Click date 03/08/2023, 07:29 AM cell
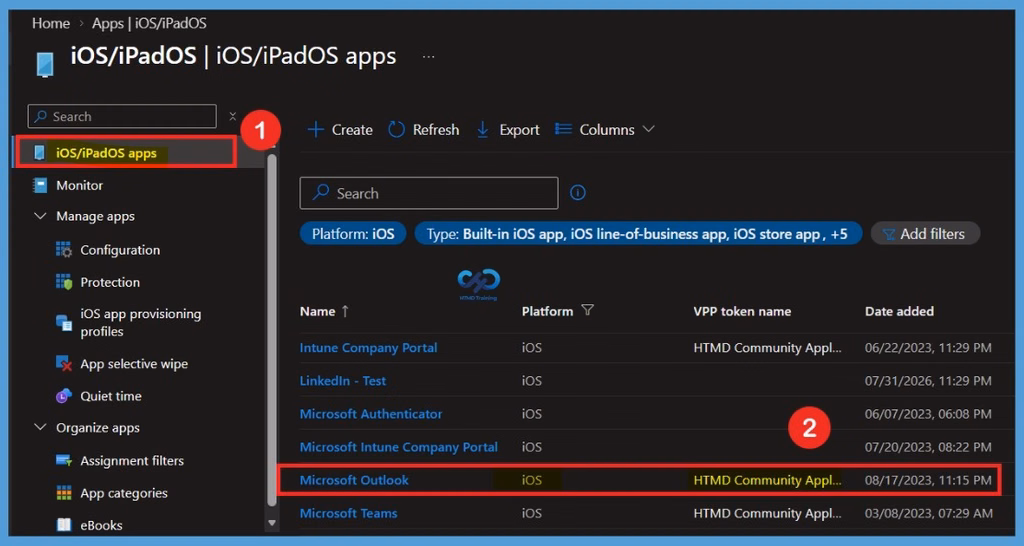Viewport: 1024px width, 546px height. [929, 513]
